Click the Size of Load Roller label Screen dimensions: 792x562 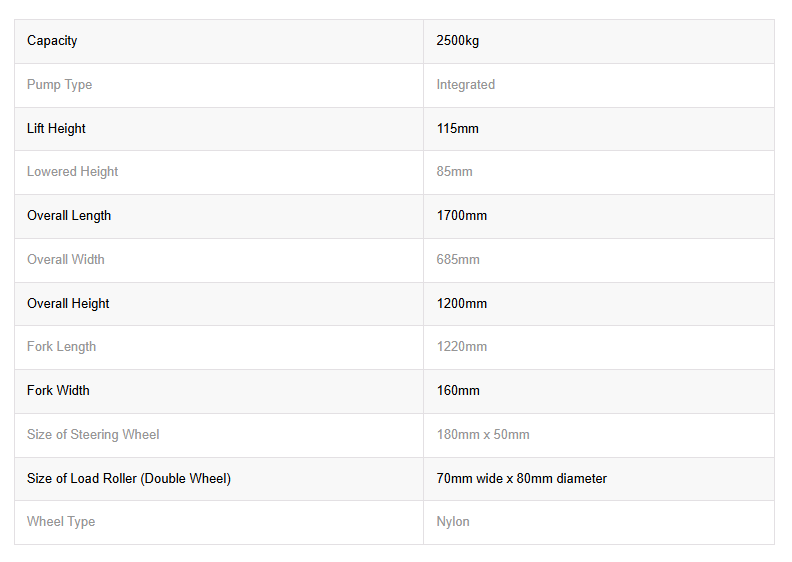(129, 479)
